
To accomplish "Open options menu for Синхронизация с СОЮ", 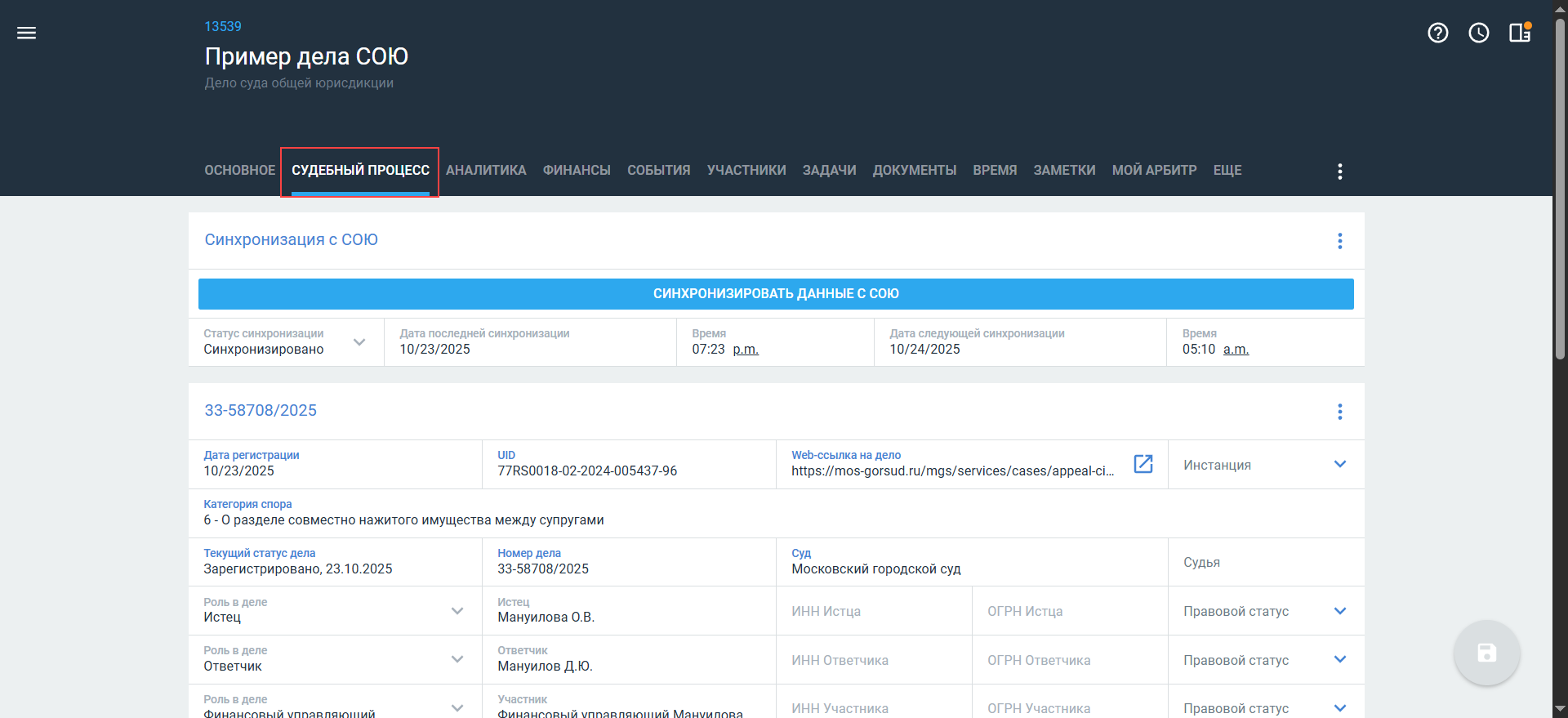I will point(1339,241).
